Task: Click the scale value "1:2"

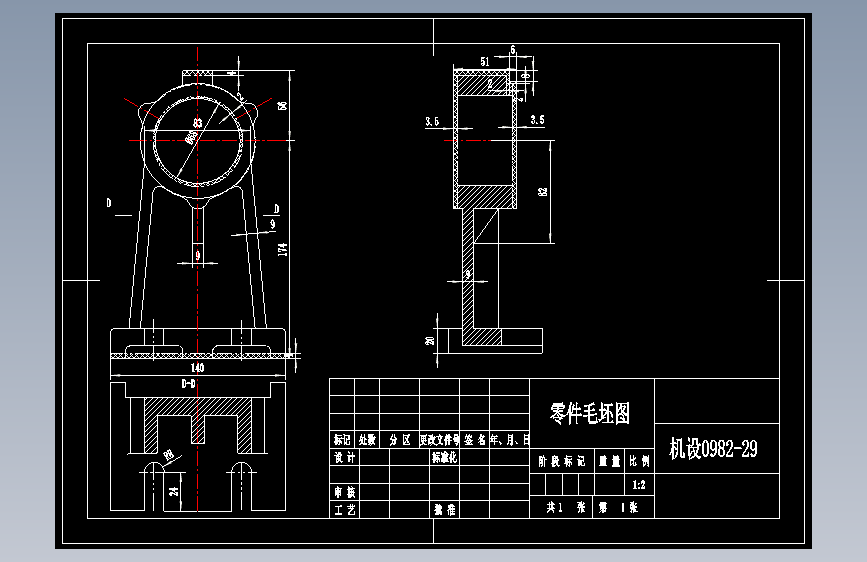Action: click(x=639, y=485)
